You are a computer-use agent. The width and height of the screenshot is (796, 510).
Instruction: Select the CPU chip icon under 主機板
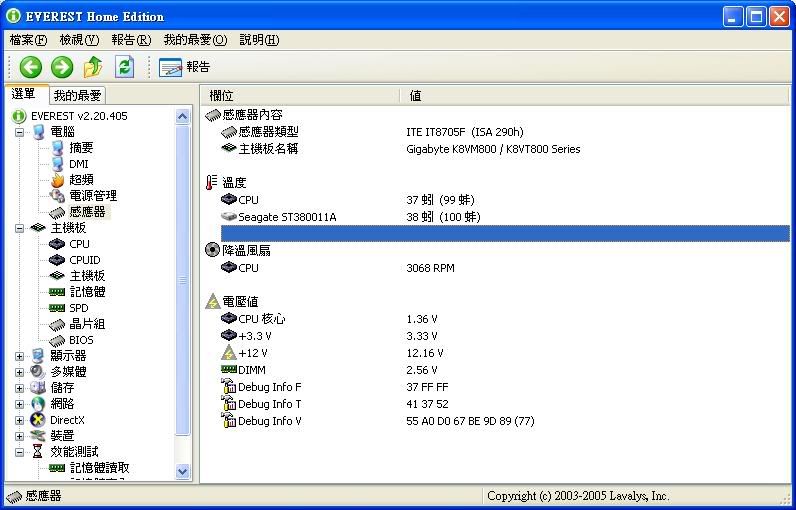click(x=57, y=244)
